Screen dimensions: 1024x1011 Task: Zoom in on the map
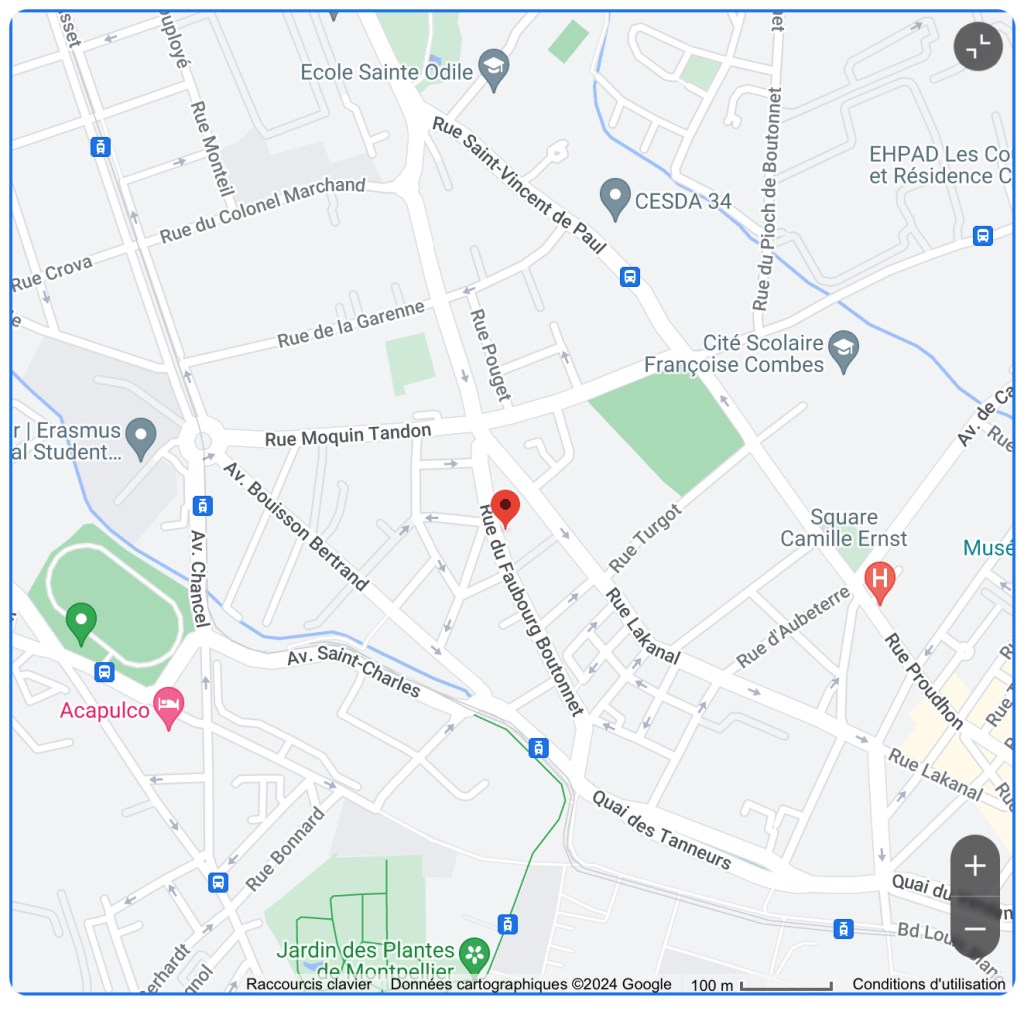pos(974,866)
